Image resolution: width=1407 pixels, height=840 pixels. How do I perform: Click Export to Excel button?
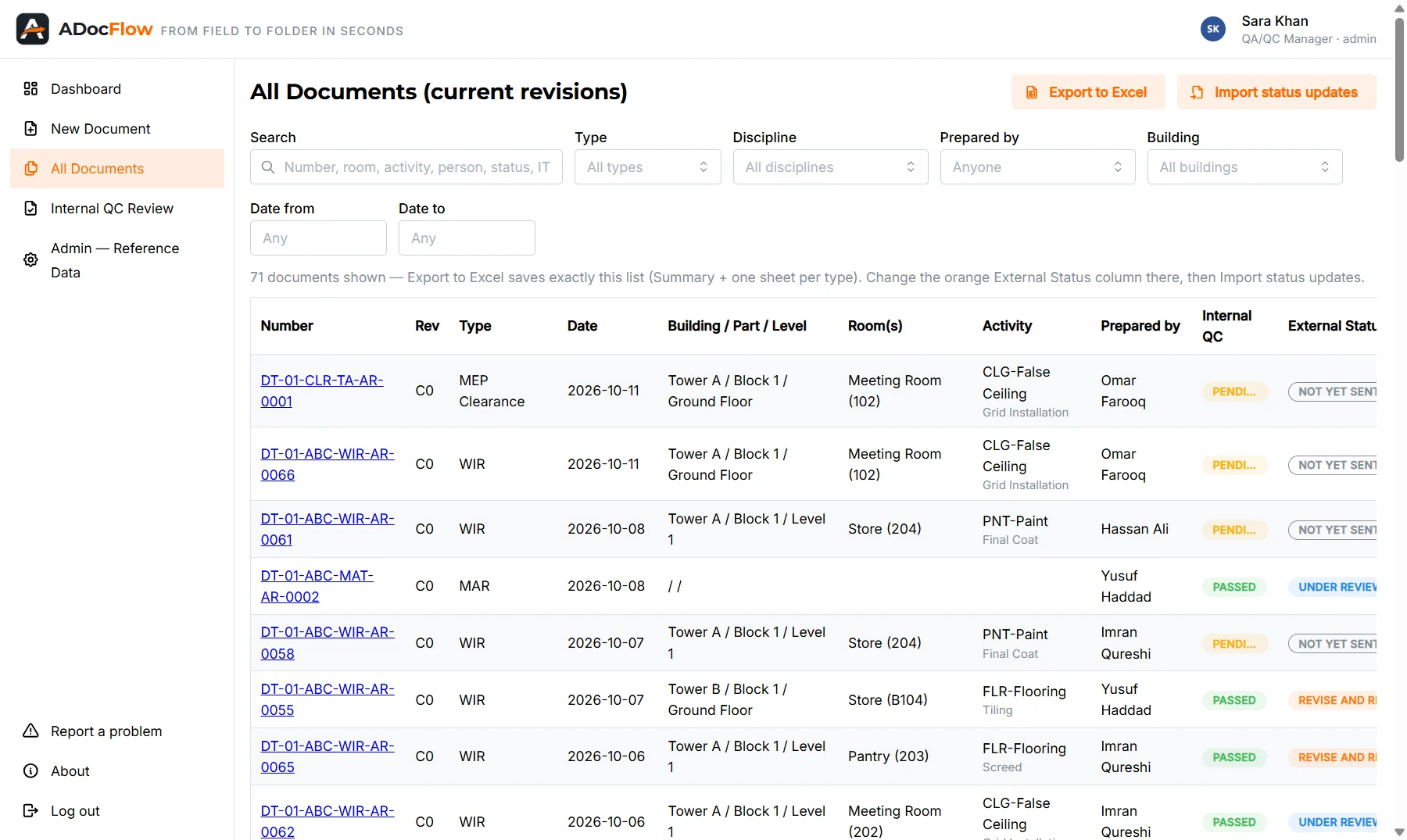click(x=1088, y=92)
